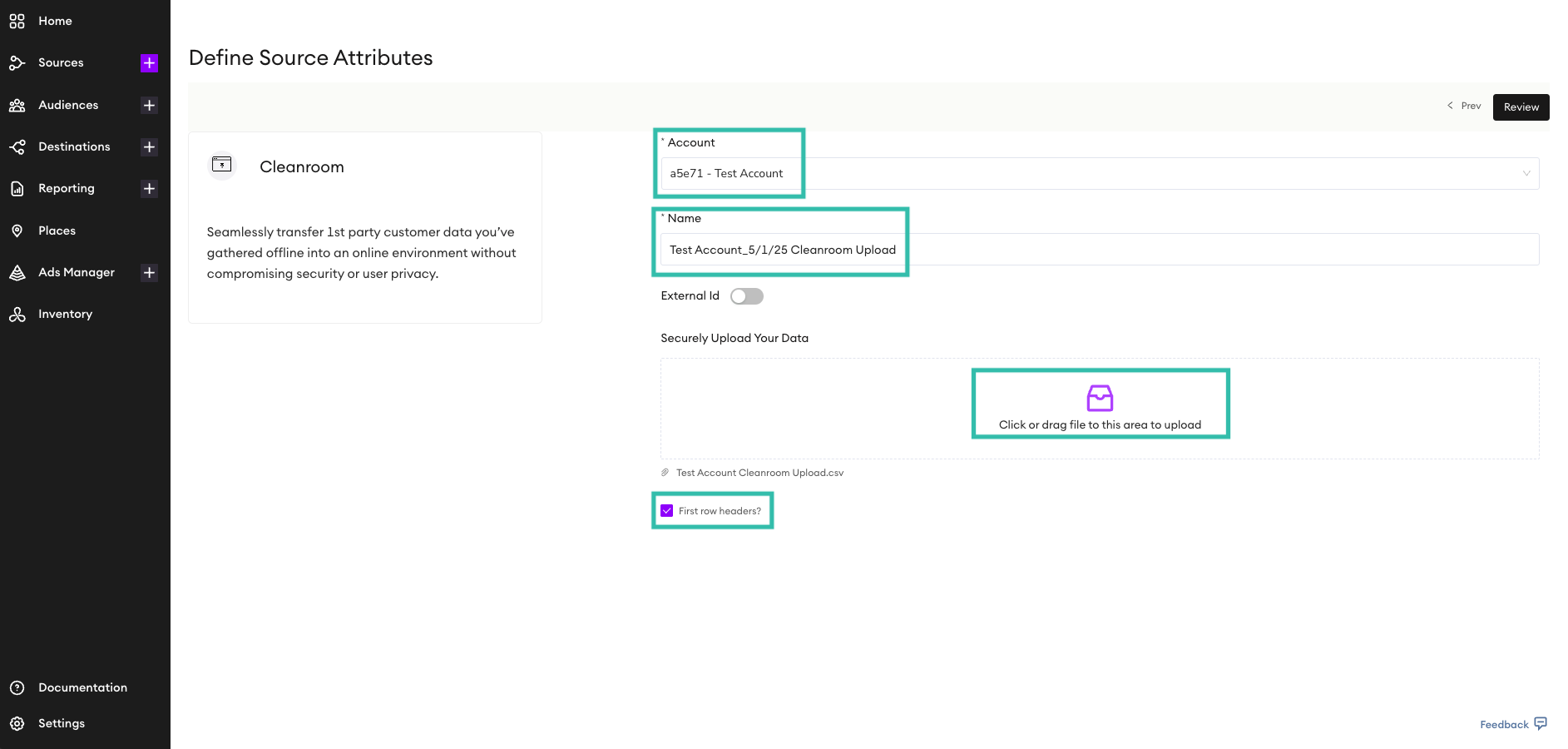
Task: Click the Review button
Action: (x=1521, y=107)
